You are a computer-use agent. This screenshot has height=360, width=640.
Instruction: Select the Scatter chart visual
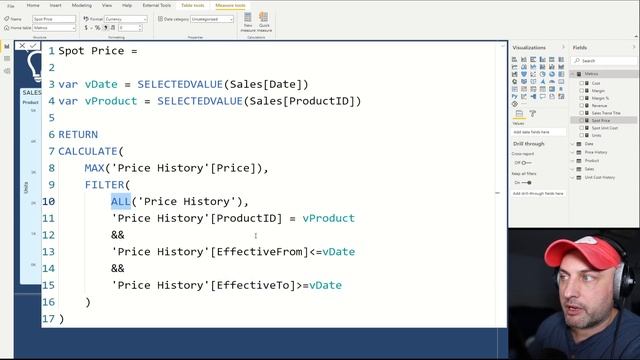(533, 74)
